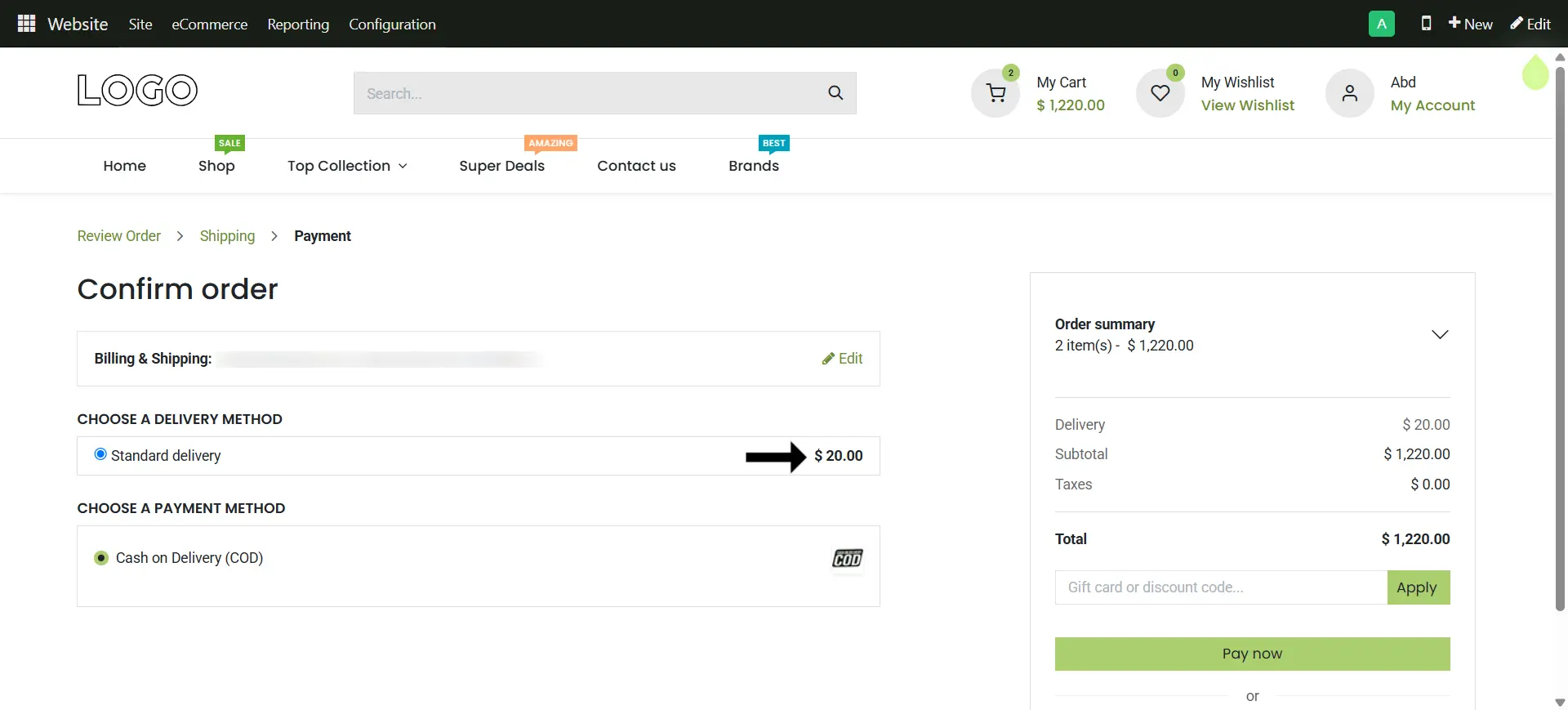Edit the Billing & Shipping address
Screen dimensions: 1568x710
pos(842,359)
